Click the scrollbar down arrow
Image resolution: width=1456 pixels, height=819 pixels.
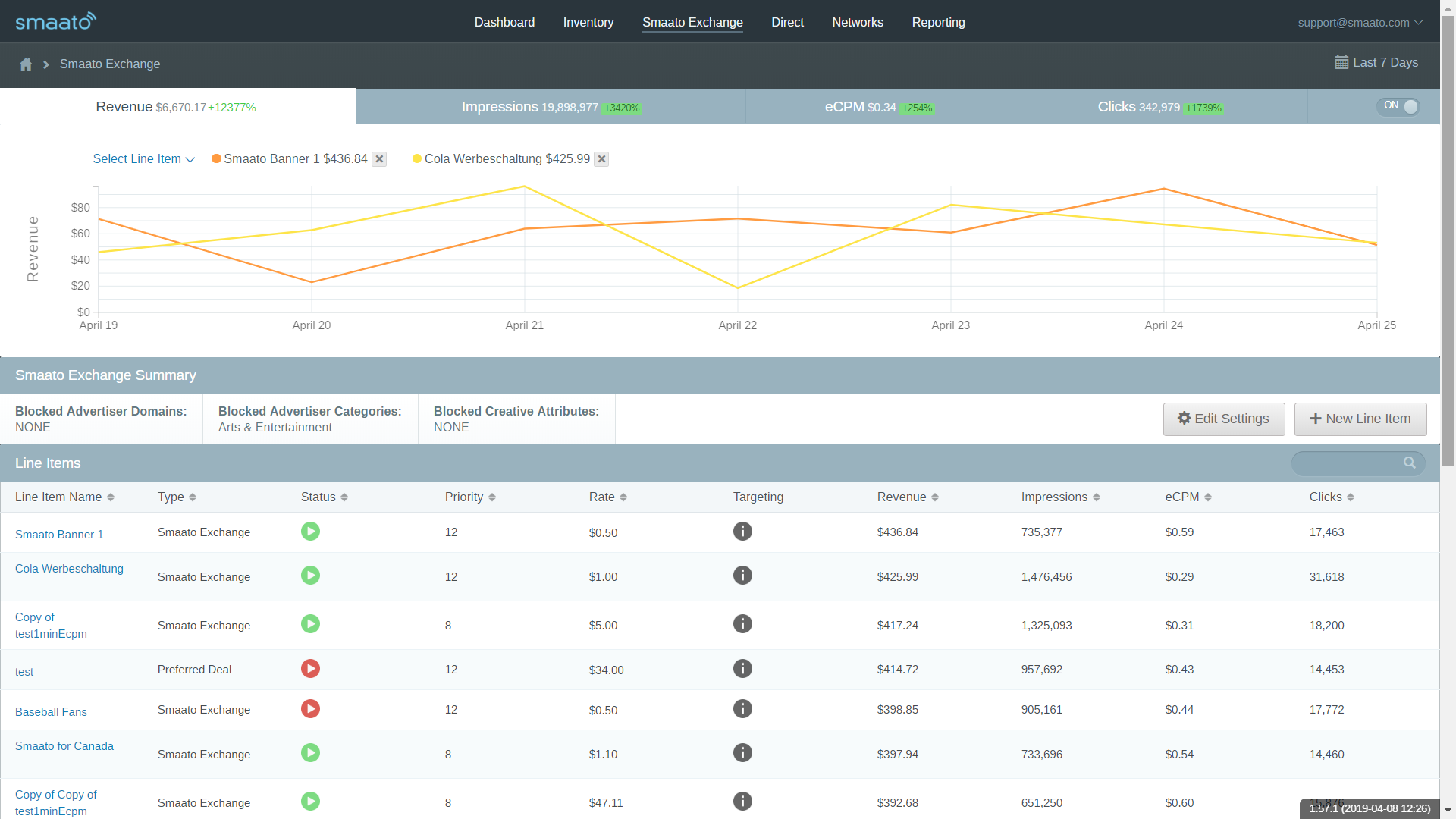(1448, 811)
